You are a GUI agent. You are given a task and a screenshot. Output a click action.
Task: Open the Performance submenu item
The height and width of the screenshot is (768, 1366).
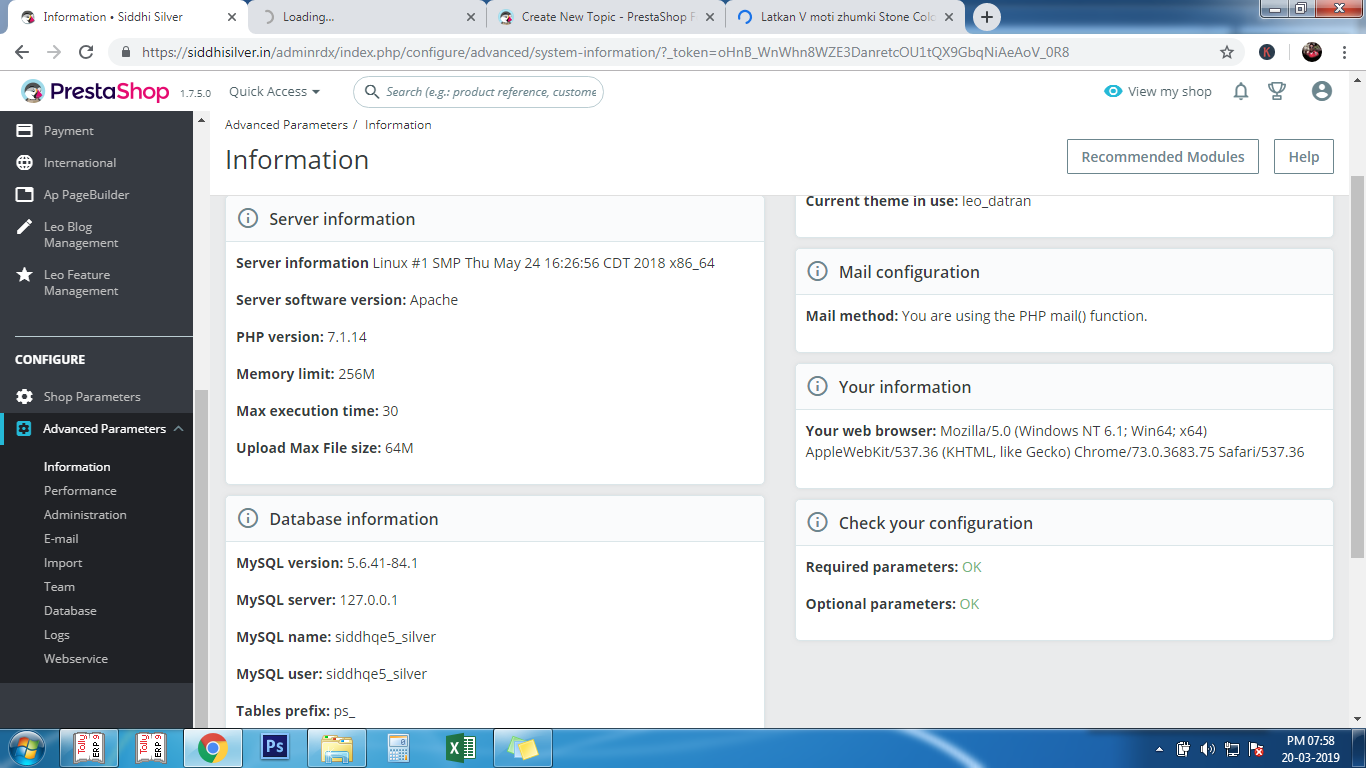pos(80,491)
